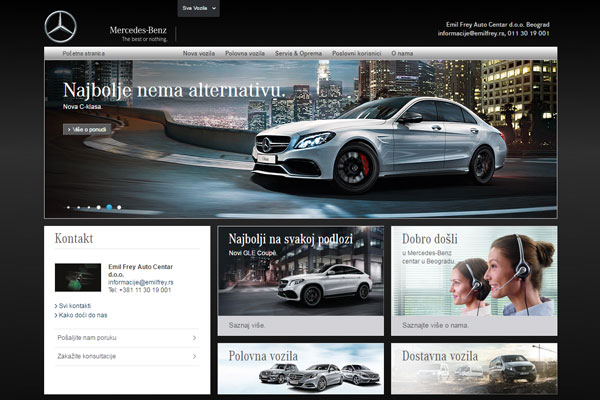600x400 pixels.
Task: Click Emil Frey Auto Centar header text
Action: tap(497, 24)
